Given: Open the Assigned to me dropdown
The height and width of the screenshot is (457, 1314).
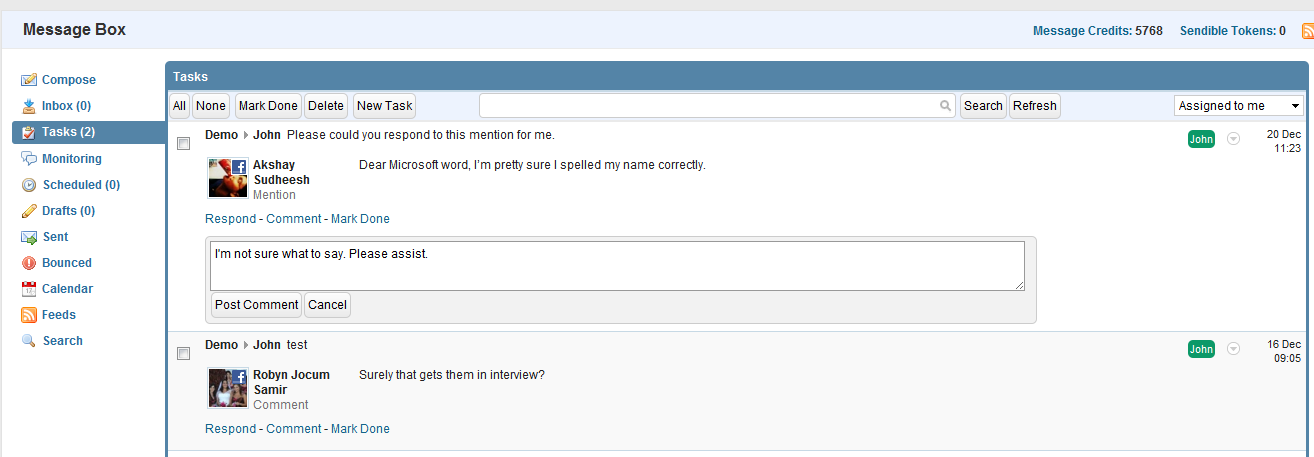Looking at the screenshot, I should (1239, 106).
